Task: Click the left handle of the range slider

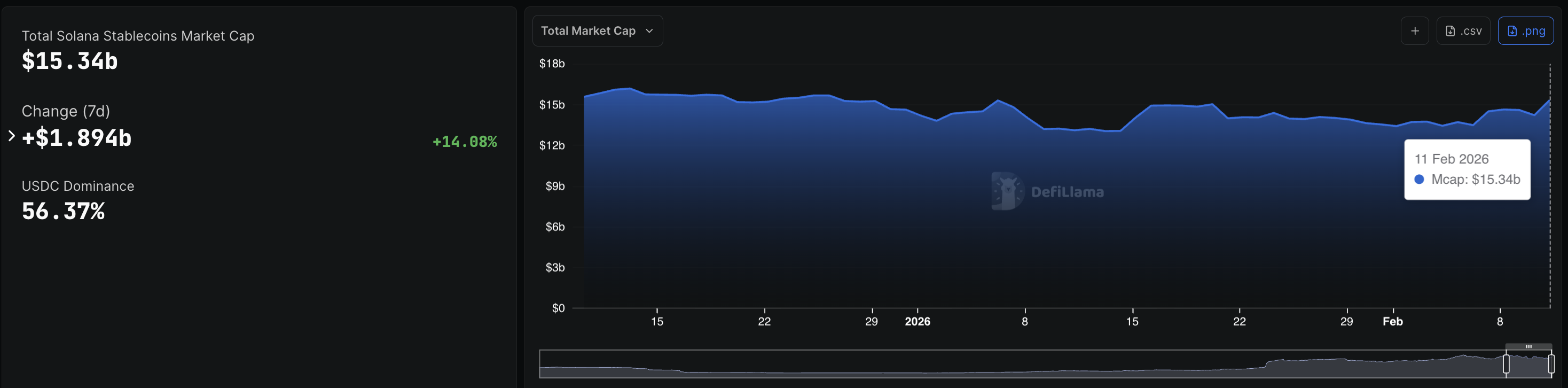Action: 1506,363
